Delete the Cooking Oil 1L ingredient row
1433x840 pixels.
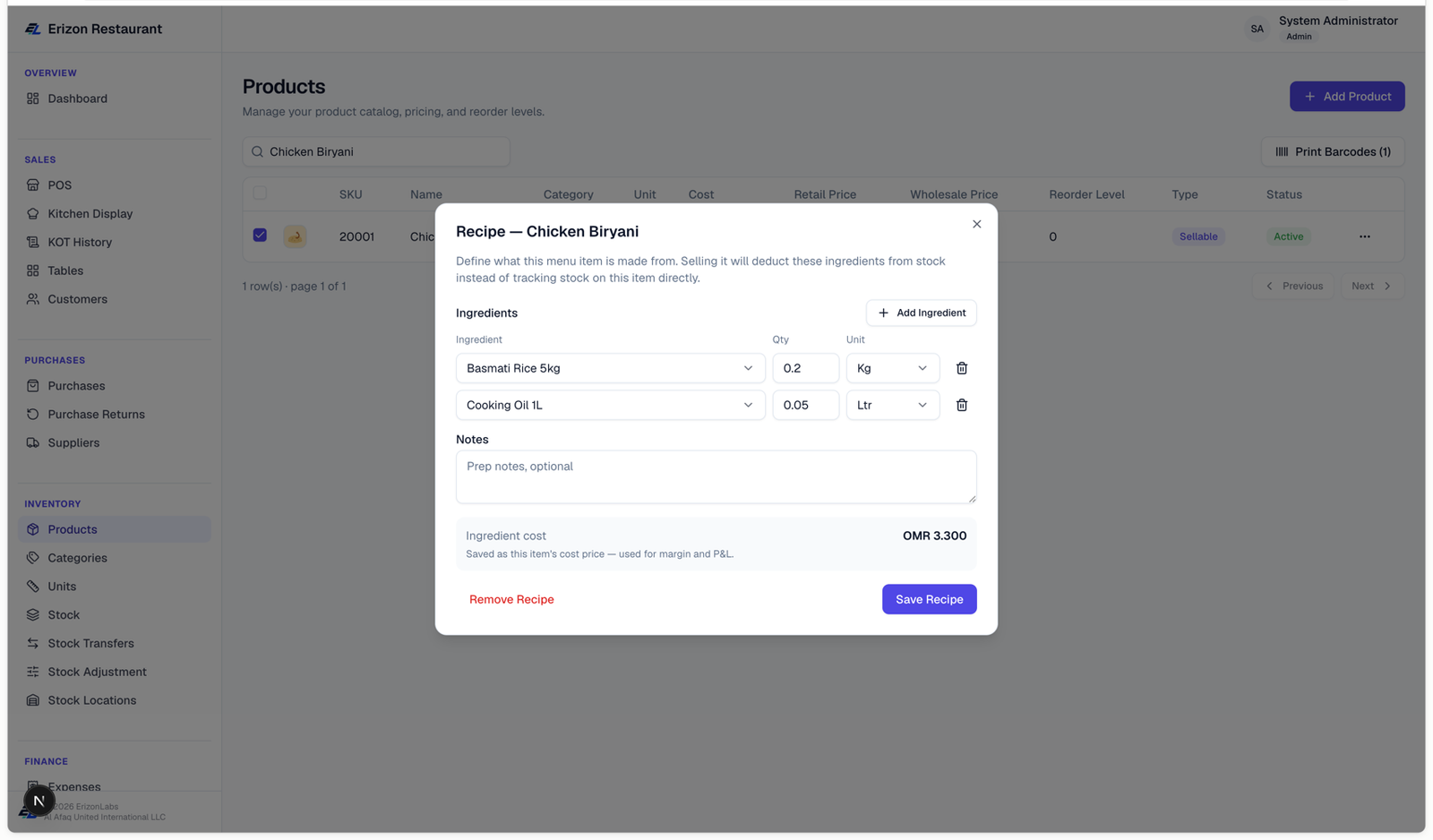[962, 405]
